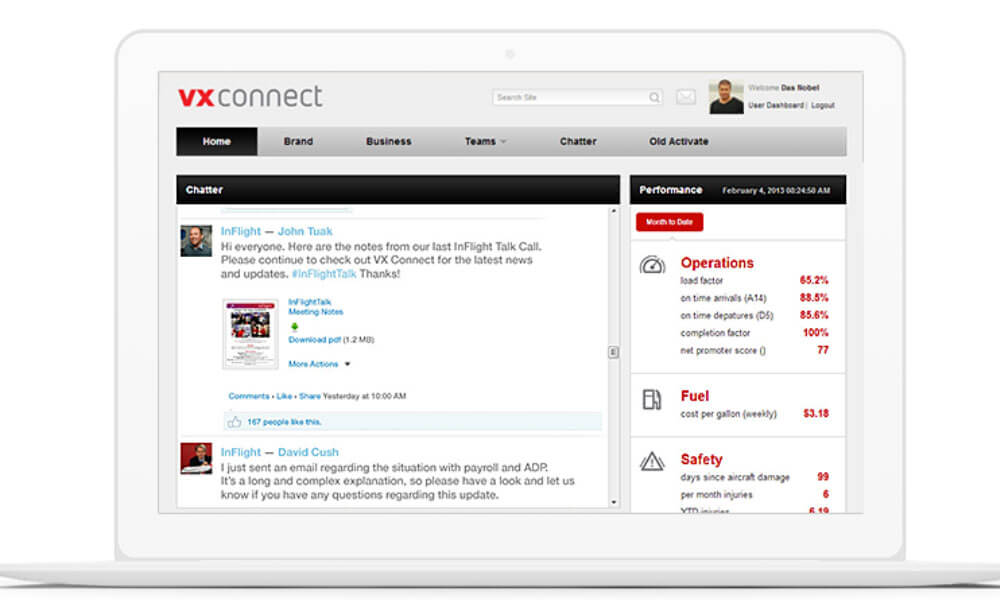The height and width of the screenshot is (600, 1000).
Task: Open the Old Activate tab
Action: click(x=679, y=142)
